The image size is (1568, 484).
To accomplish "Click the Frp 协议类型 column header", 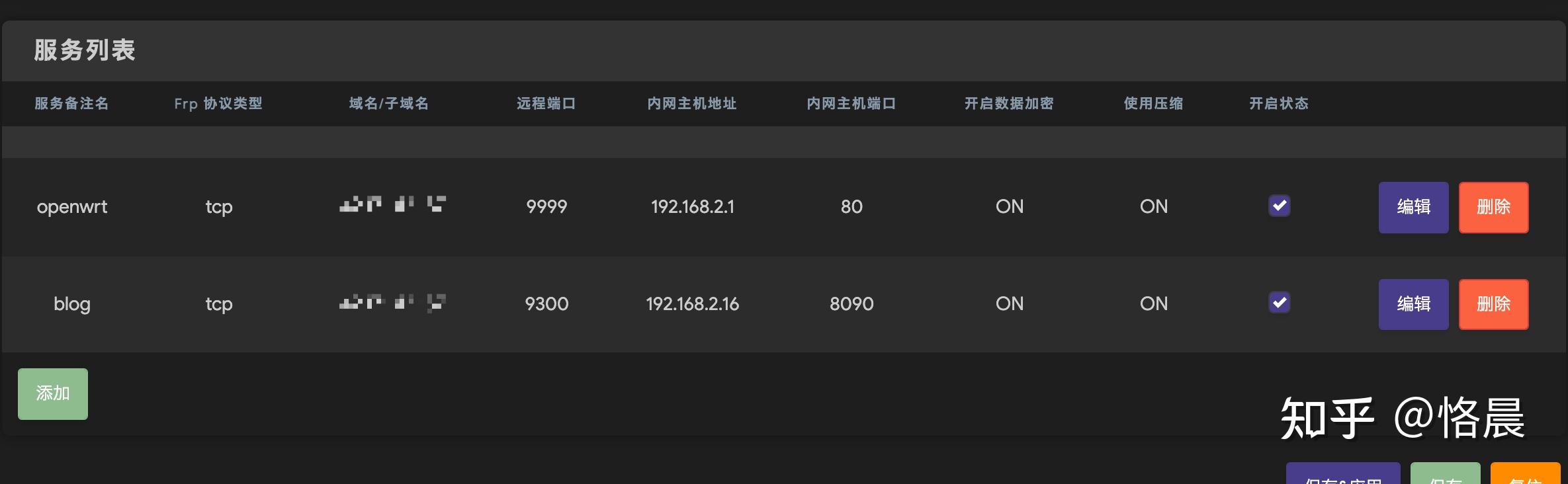I will 219,104.
